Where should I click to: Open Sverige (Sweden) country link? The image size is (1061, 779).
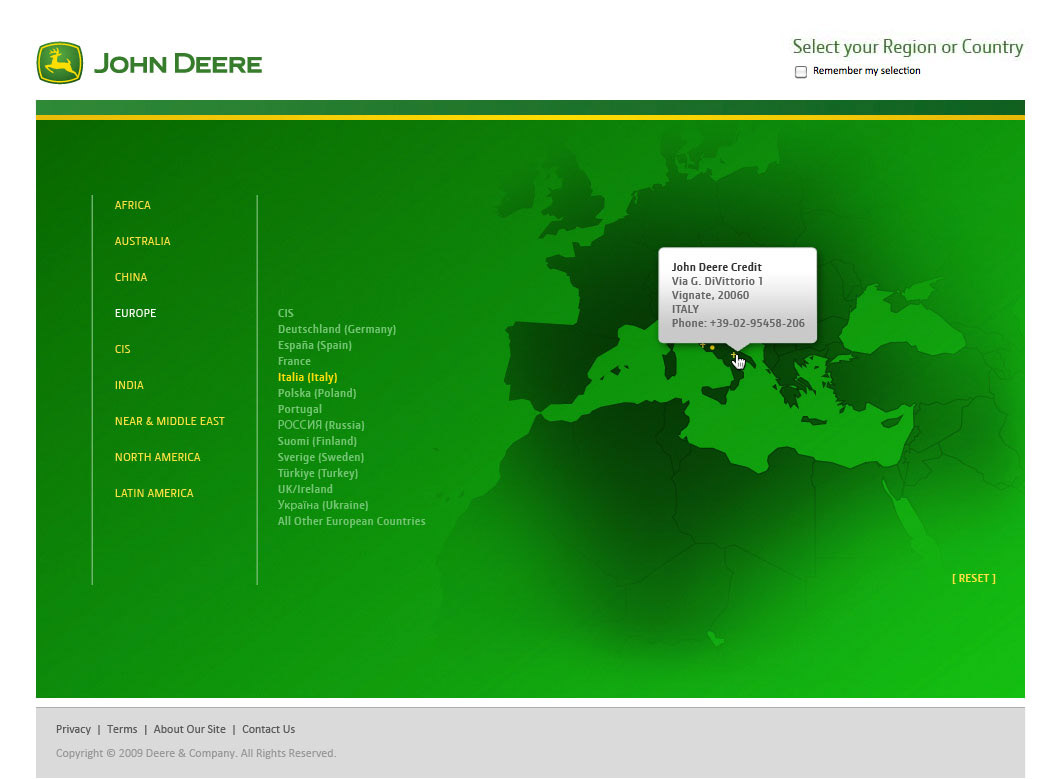coord(321,457)
